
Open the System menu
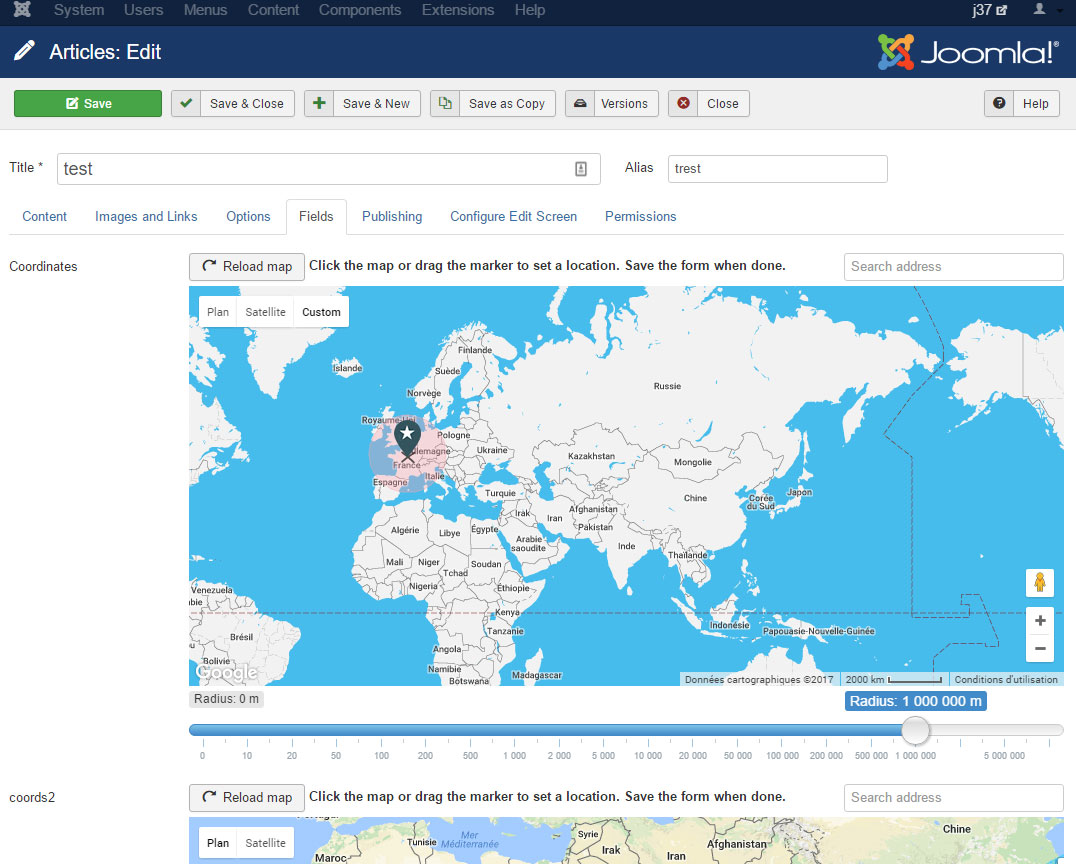[x=79, y=10]
